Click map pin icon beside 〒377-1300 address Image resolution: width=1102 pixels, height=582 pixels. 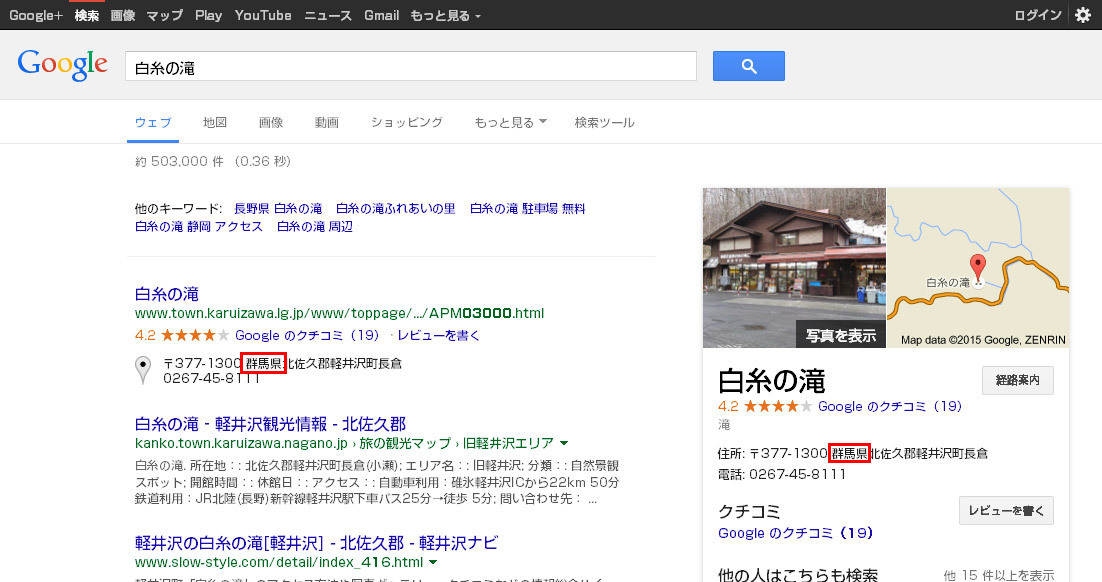coord(143,370)
